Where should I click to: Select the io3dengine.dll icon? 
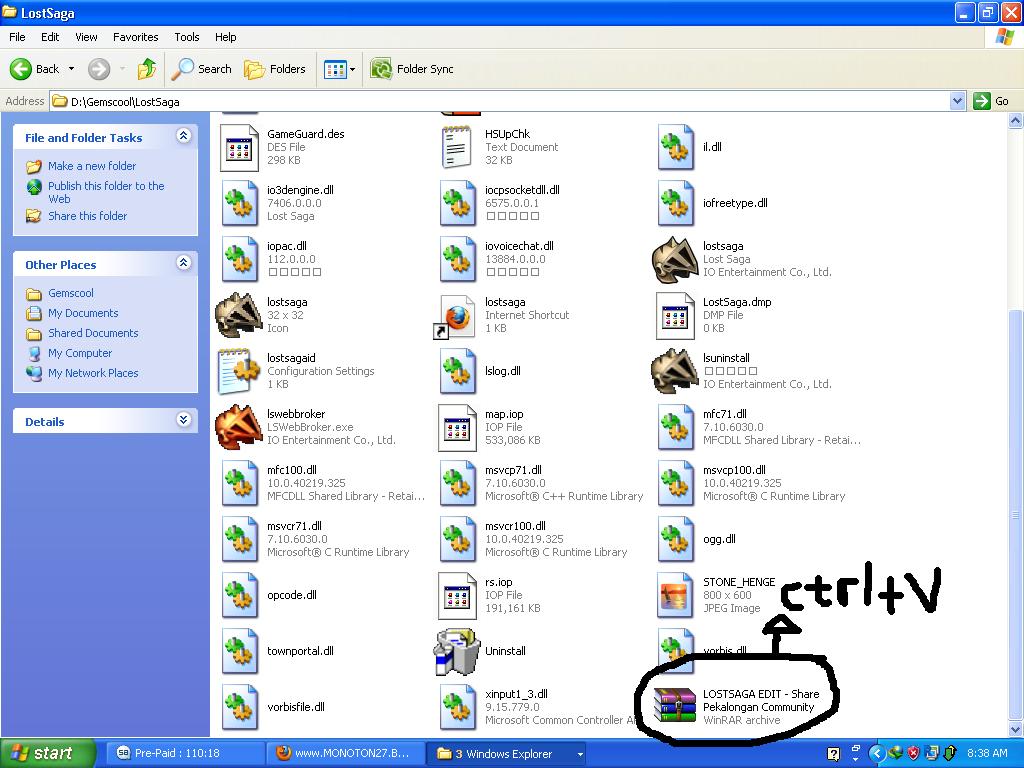[x=240, y=204]
